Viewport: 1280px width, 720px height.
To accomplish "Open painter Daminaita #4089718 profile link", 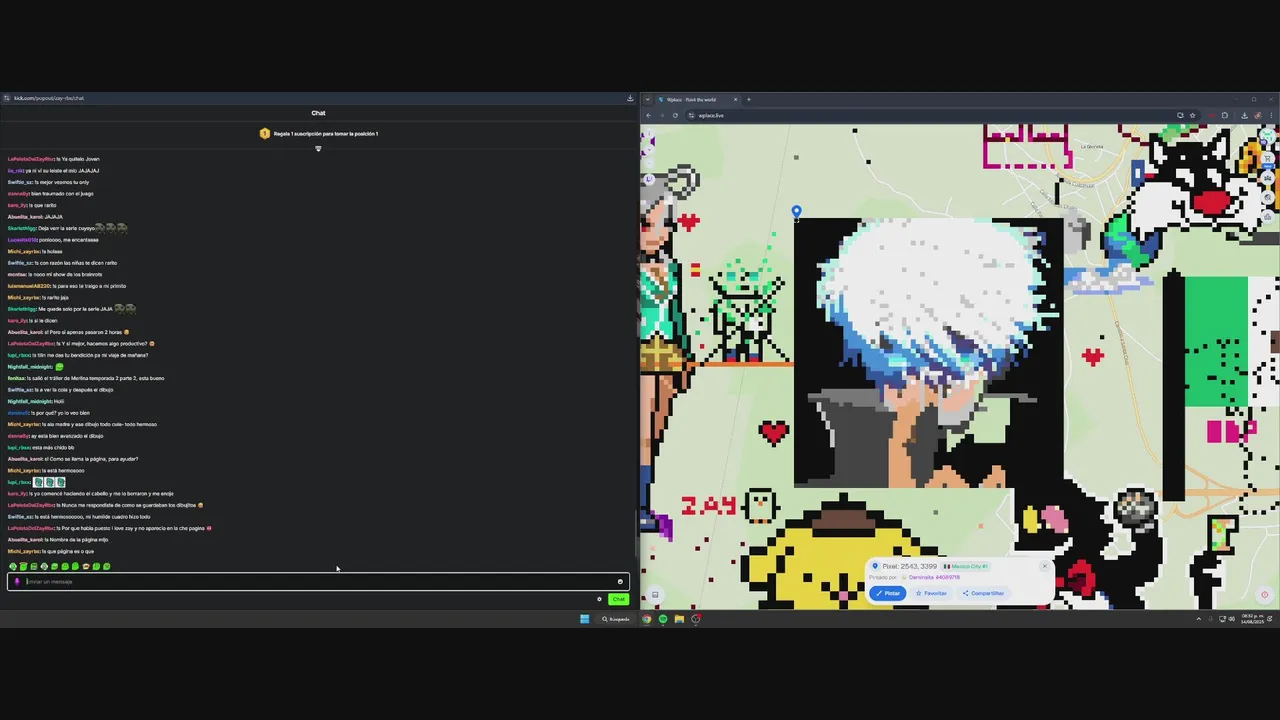I will pos(934,577).
